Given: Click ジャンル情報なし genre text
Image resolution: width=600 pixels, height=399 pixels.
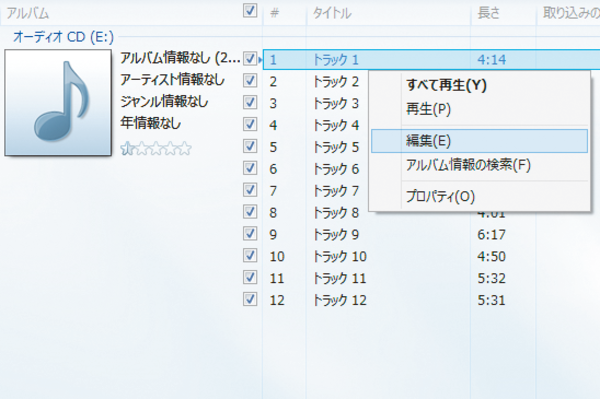Looking at the screenshot, I should [164, 102].
